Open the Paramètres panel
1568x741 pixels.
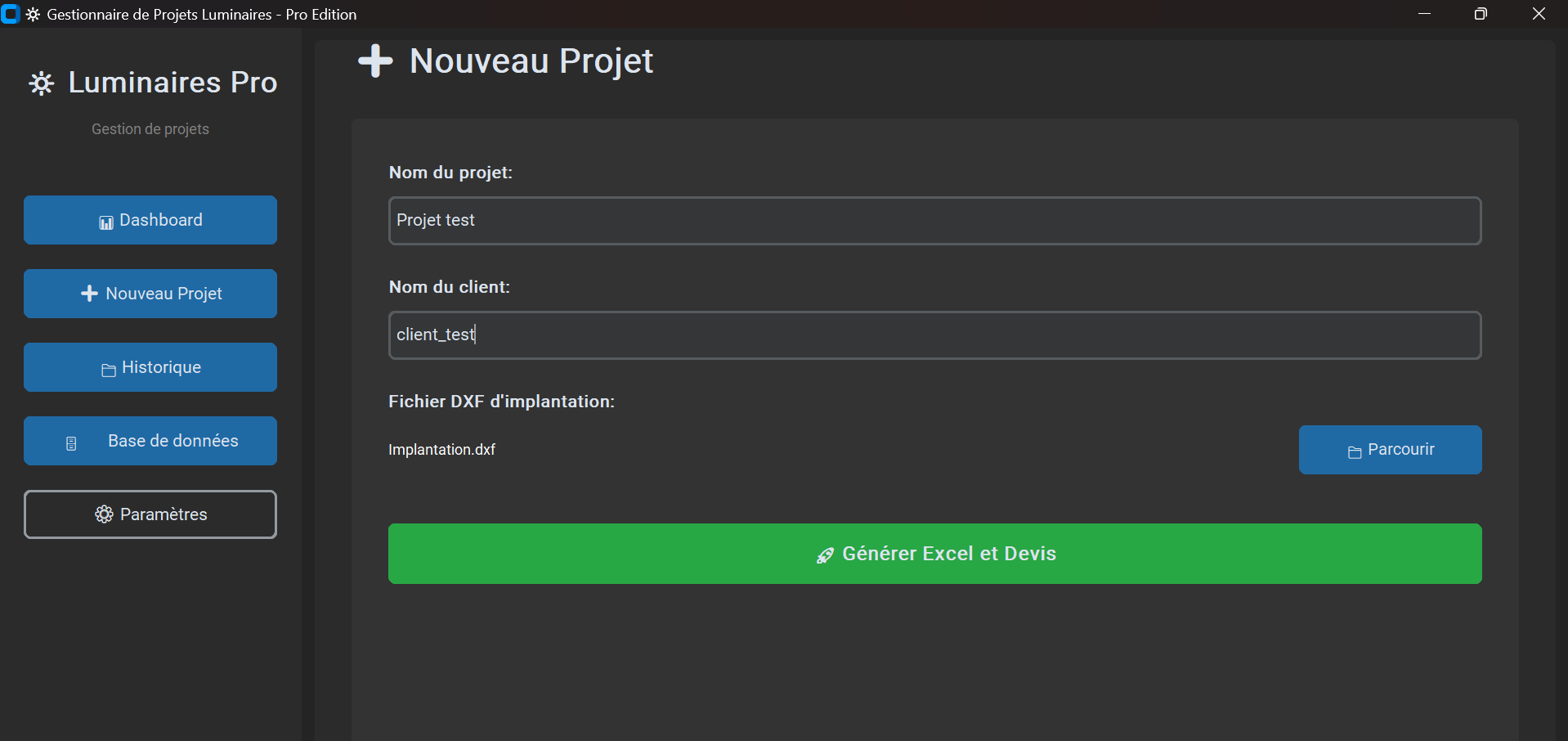150,514
